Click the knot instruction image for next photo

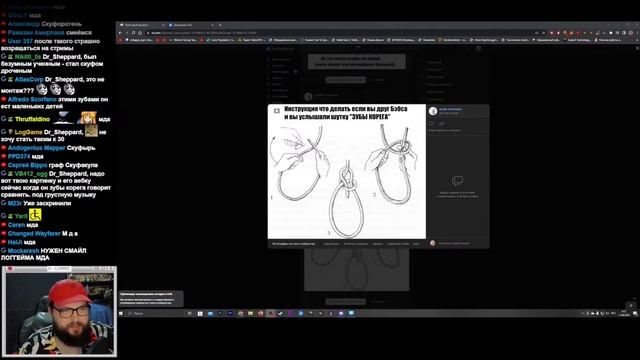coord(347,172)
